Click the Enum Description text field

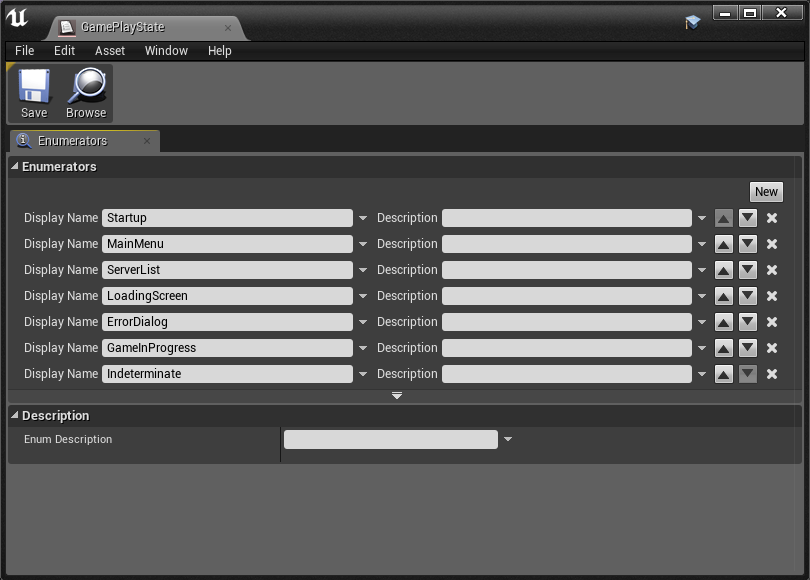click(391, 440)
